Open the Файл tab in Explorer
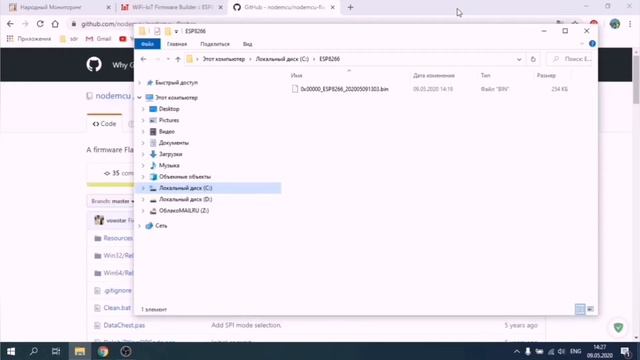Viewport: 640px width, 360px height. tap(147, 44)
